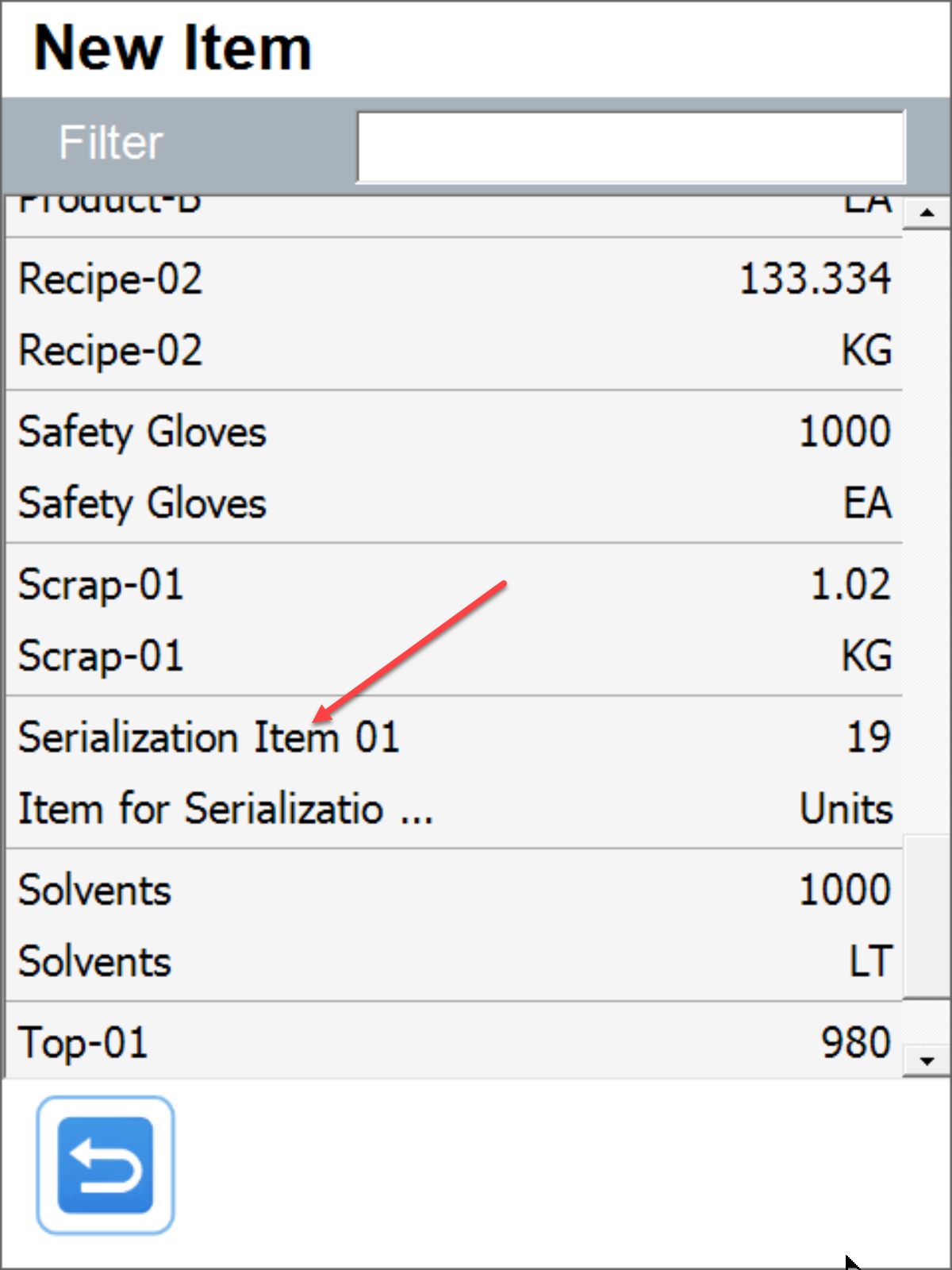The image size is (952, 1270).
Task: Select the Recipe-02 item name
Action: coord(110,279)
